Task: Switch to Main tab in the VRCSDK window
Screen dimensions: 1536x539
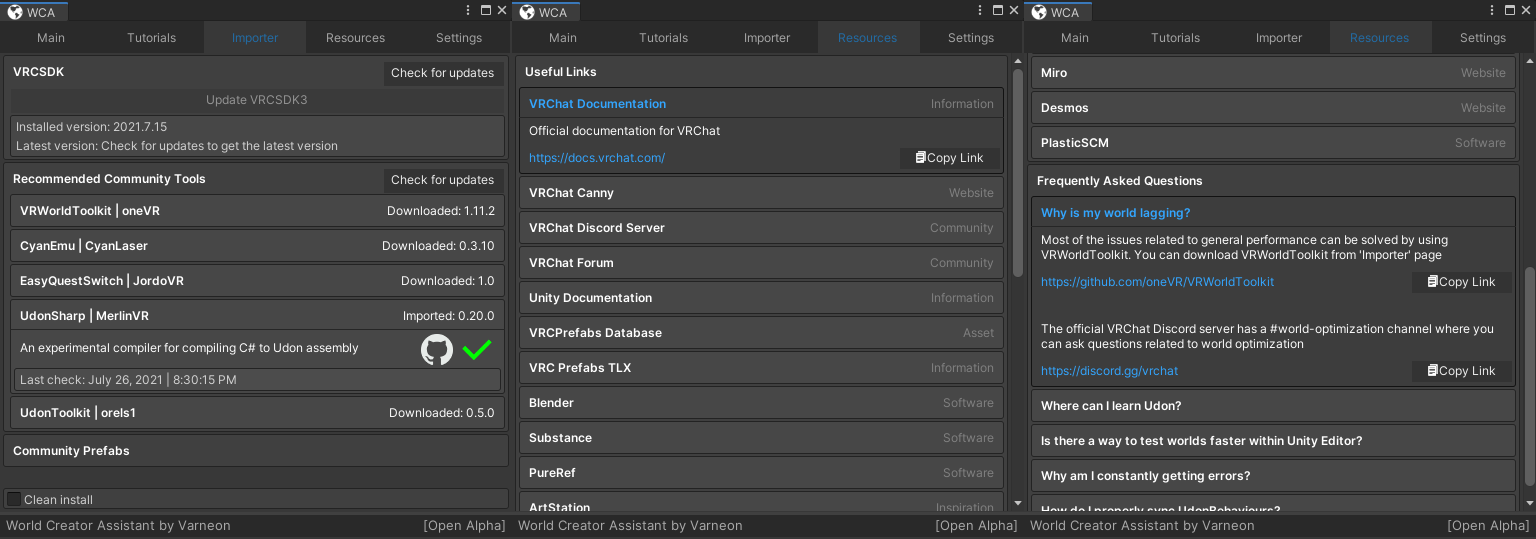Action: point(51,38)
